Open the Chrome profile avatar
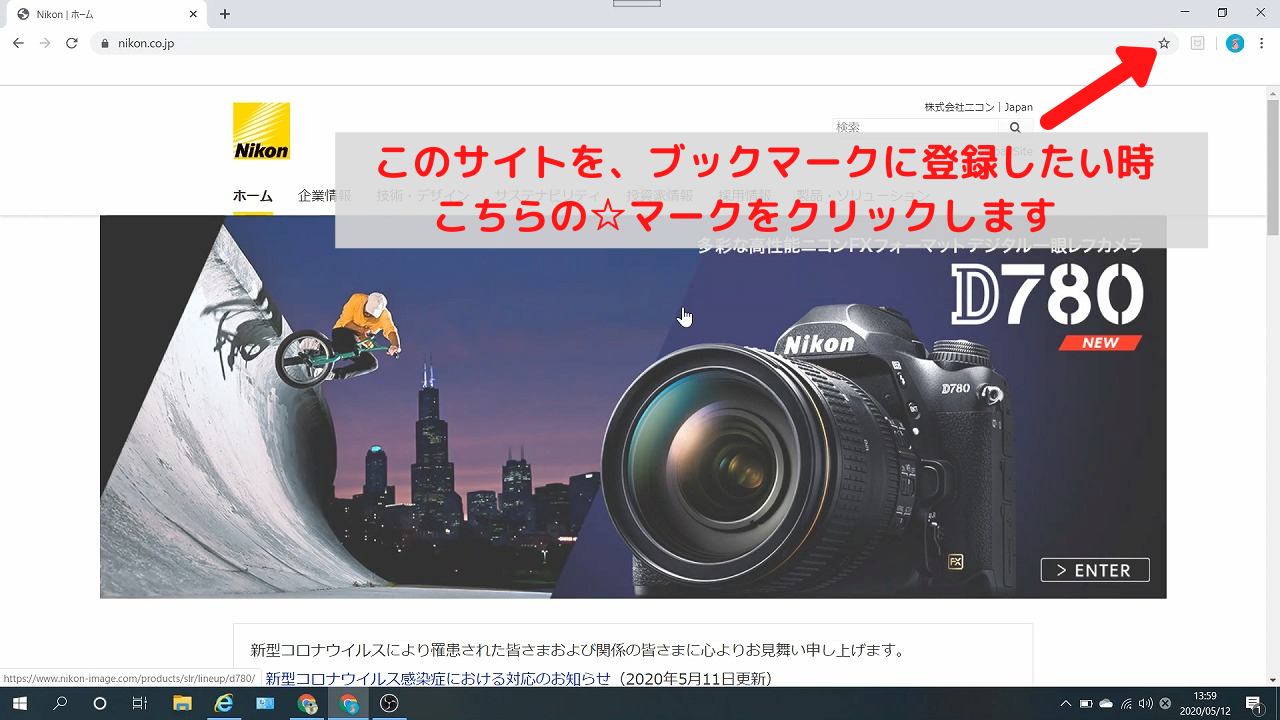The width and height of the screenshot is (1280, 720). pos(1235,43)
